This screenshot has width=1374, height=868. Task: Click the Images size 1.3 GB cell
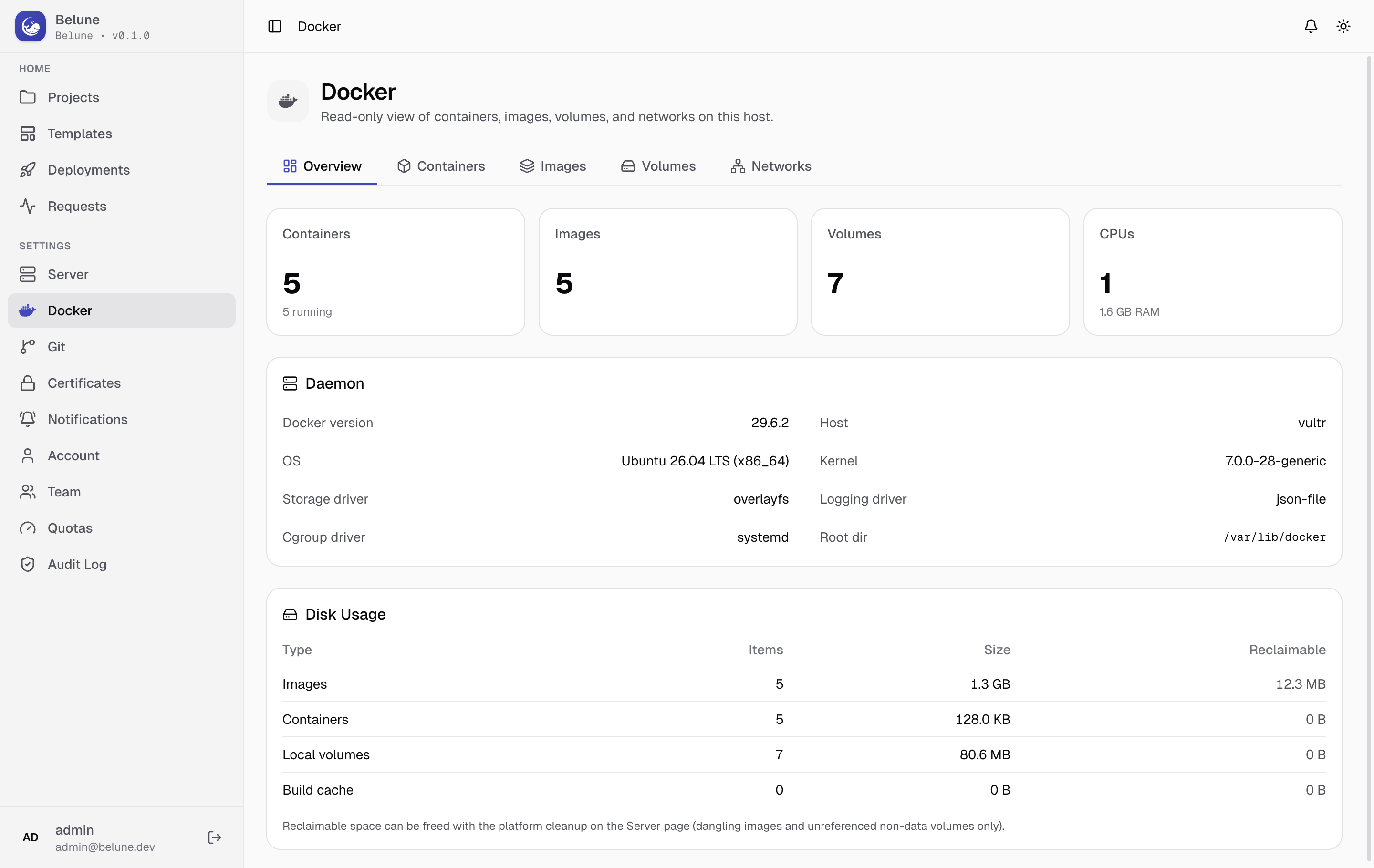990,684
